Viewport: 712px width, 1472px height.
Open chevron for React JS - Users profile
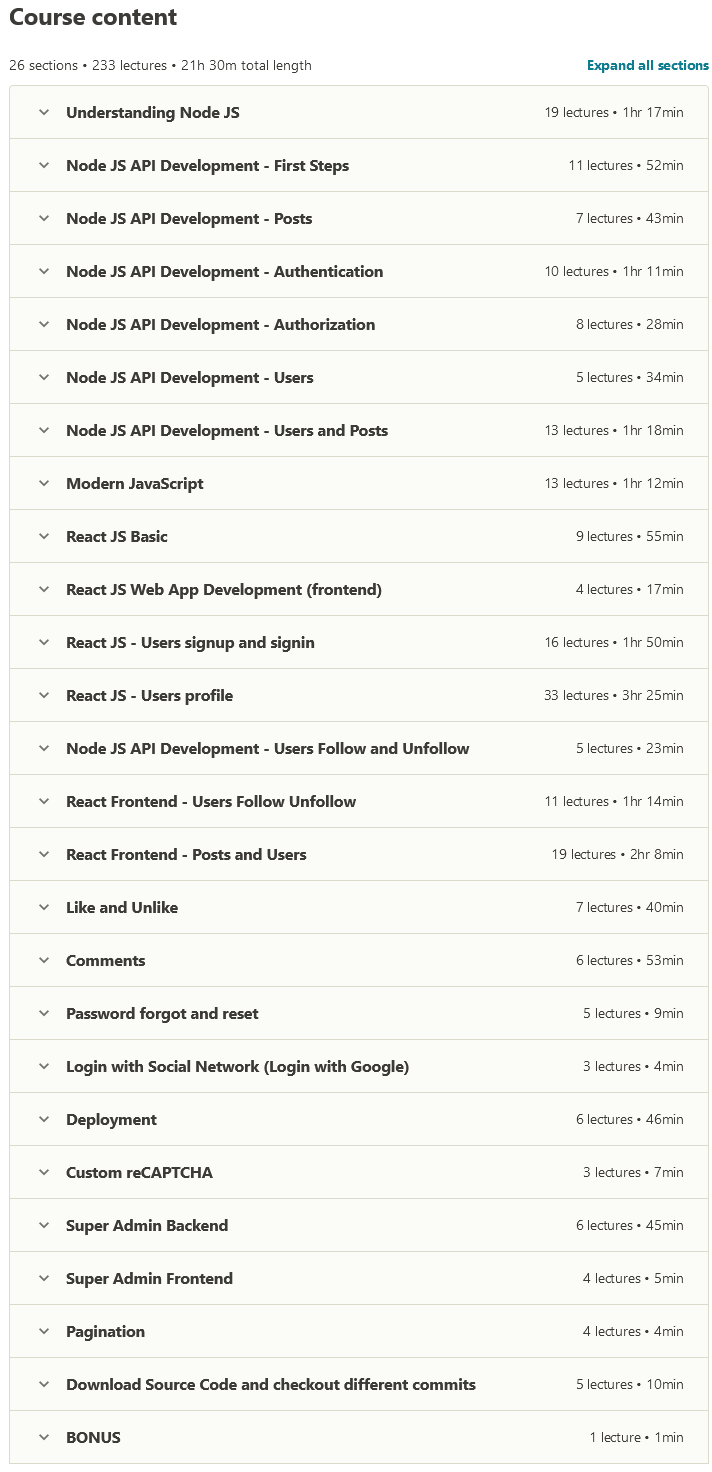pyautogui.click(x=44, y=695)
